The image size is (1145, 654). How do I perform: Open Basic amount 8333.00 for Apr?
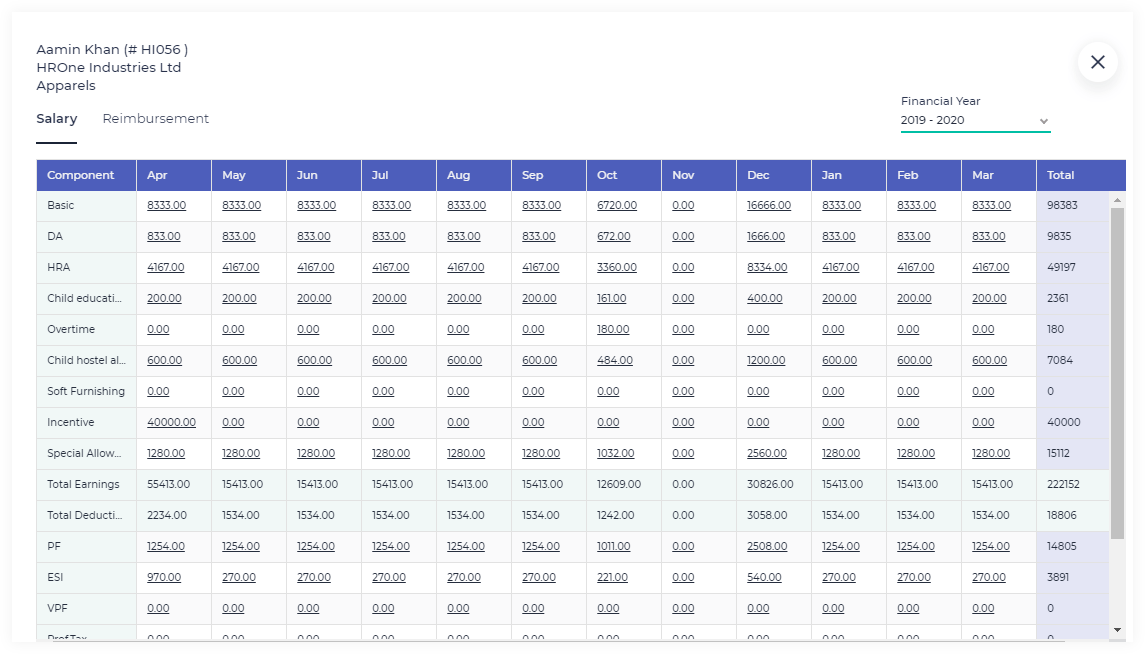166,205
